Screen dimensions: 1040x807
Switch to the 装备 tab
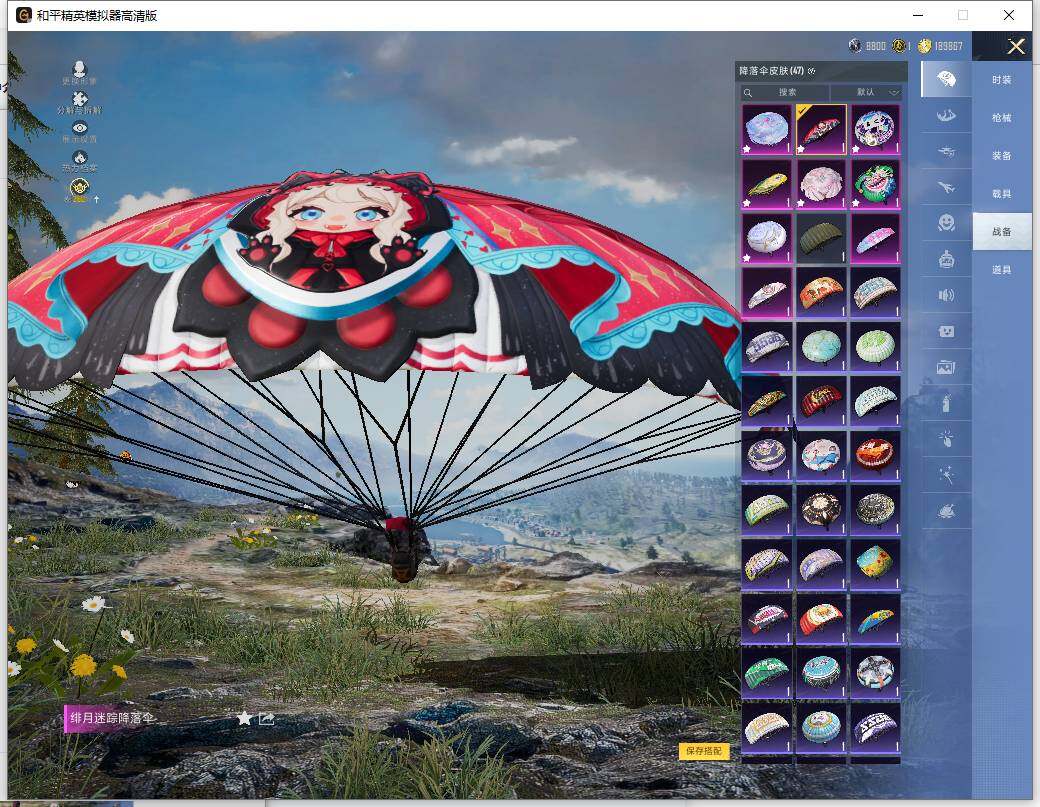1002,155
